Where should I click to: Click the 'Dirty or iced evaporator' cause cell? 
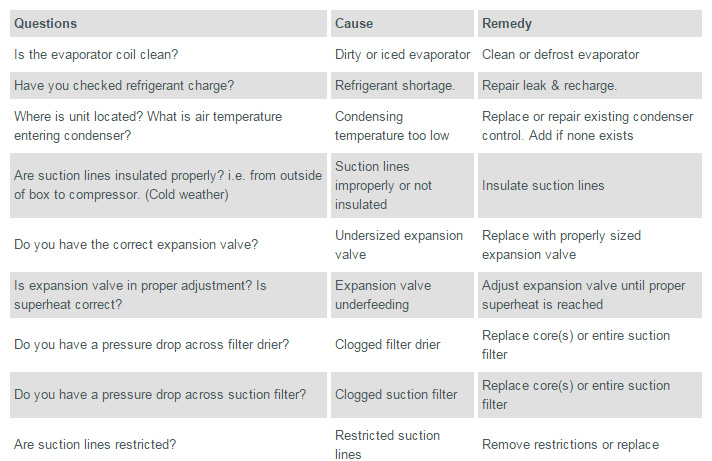click(x=402, y=54)
